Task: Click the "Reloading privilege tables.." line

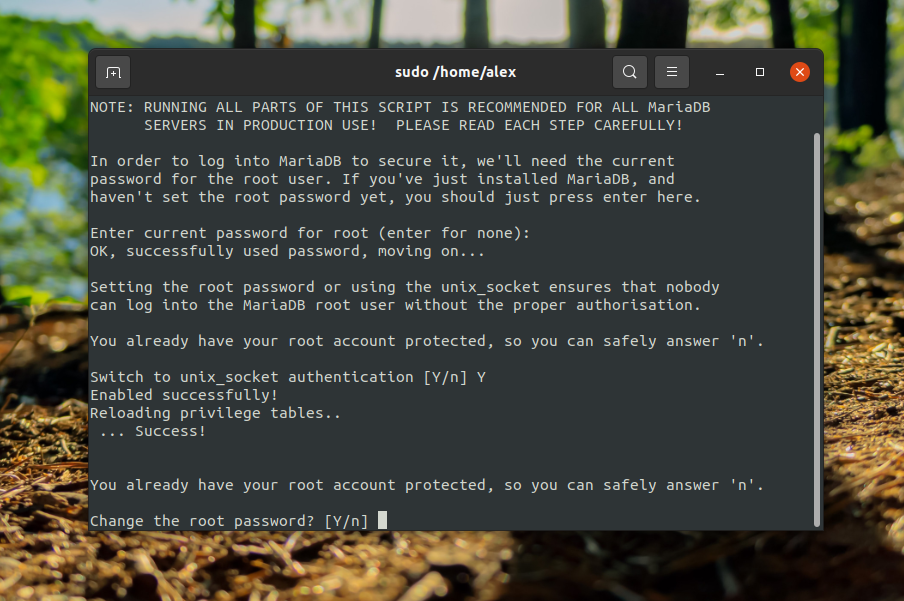Action: pyautogui.click(x=215, y=413)
